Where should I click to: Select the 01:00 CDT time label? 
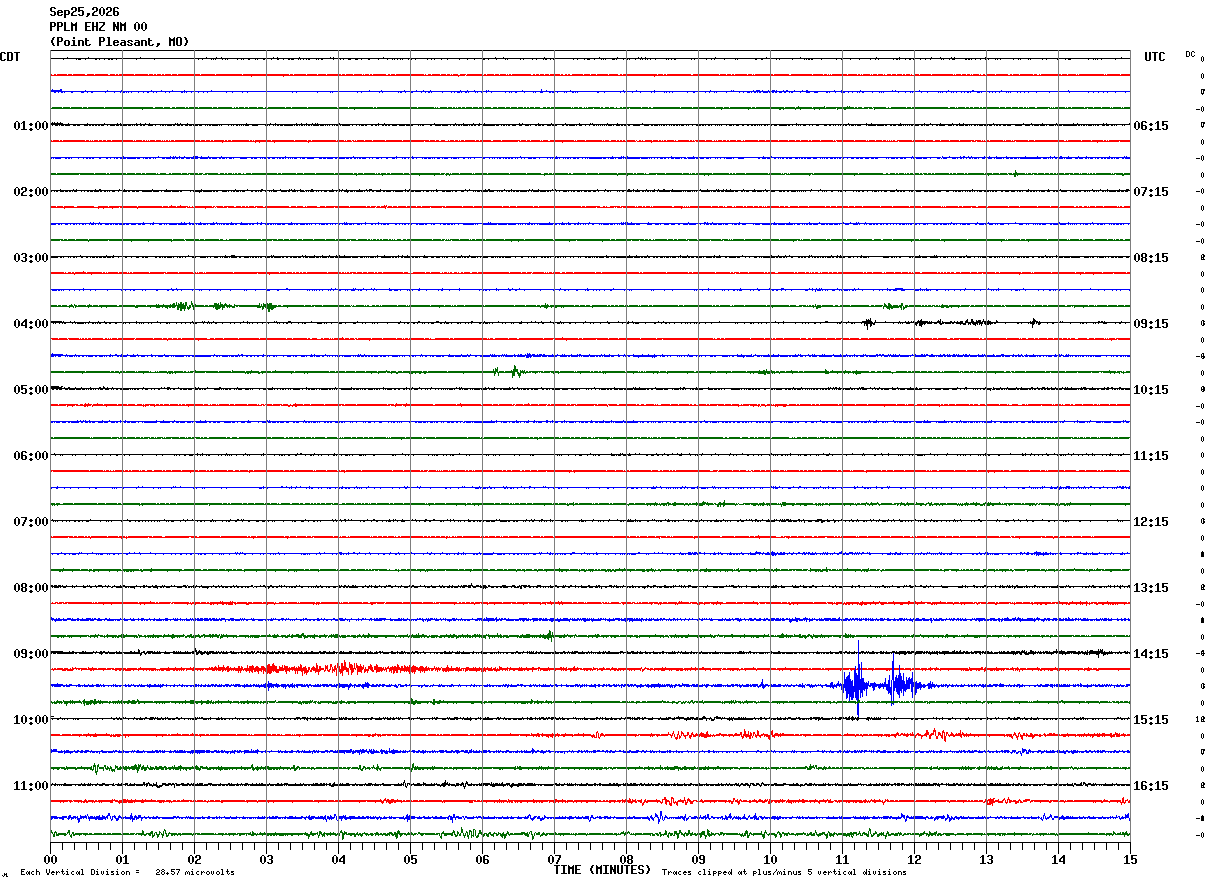[30, 126]
